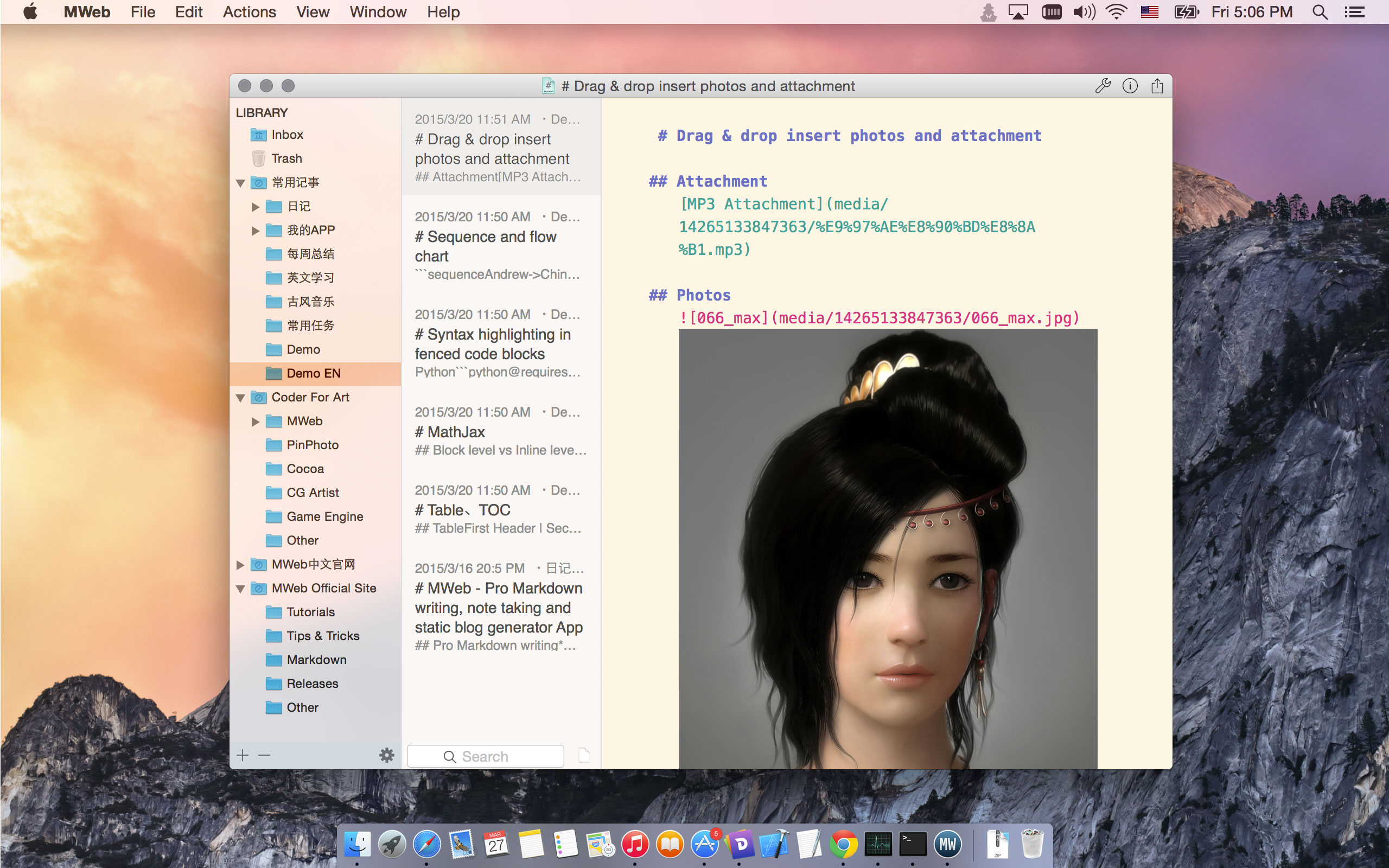Click the Search documents field
The image size is (1389, 868).
point(486,756)
